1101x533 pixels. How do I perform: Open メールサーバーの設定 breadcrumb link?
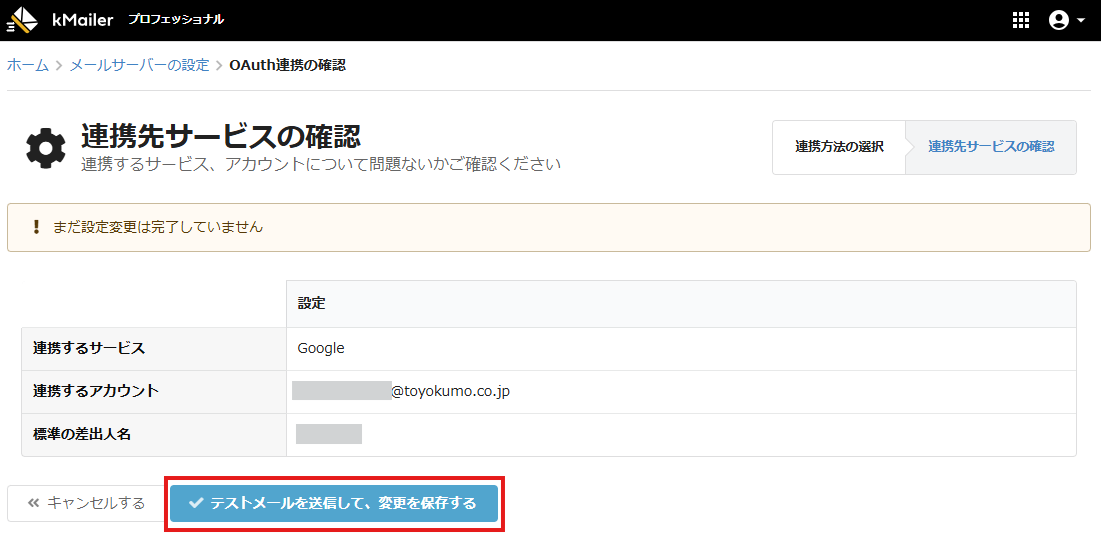click(139, 65)
